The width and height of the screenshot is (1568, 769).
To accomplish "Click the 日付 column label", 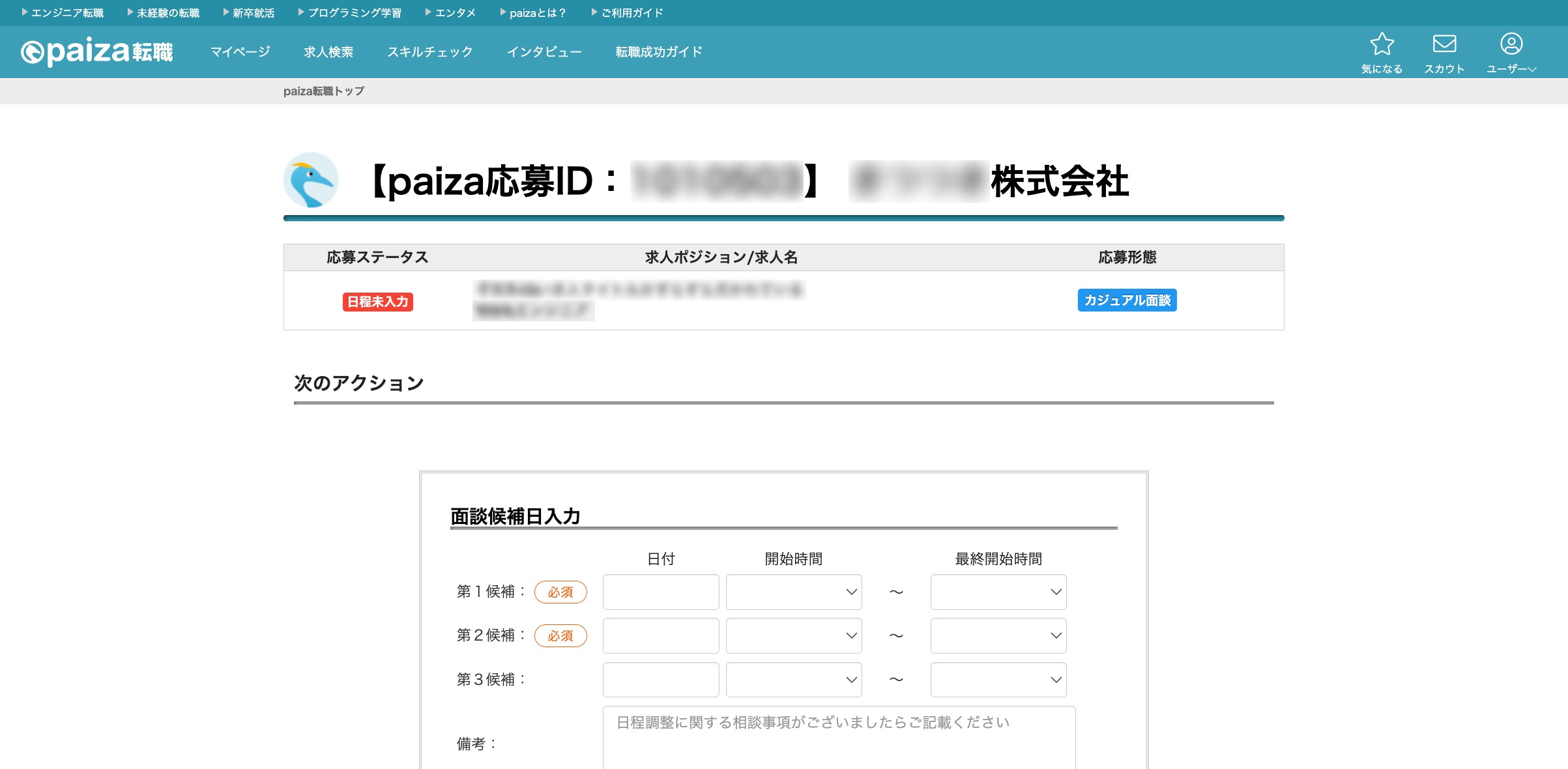I will pyautogui.click(x=661, y=559).
